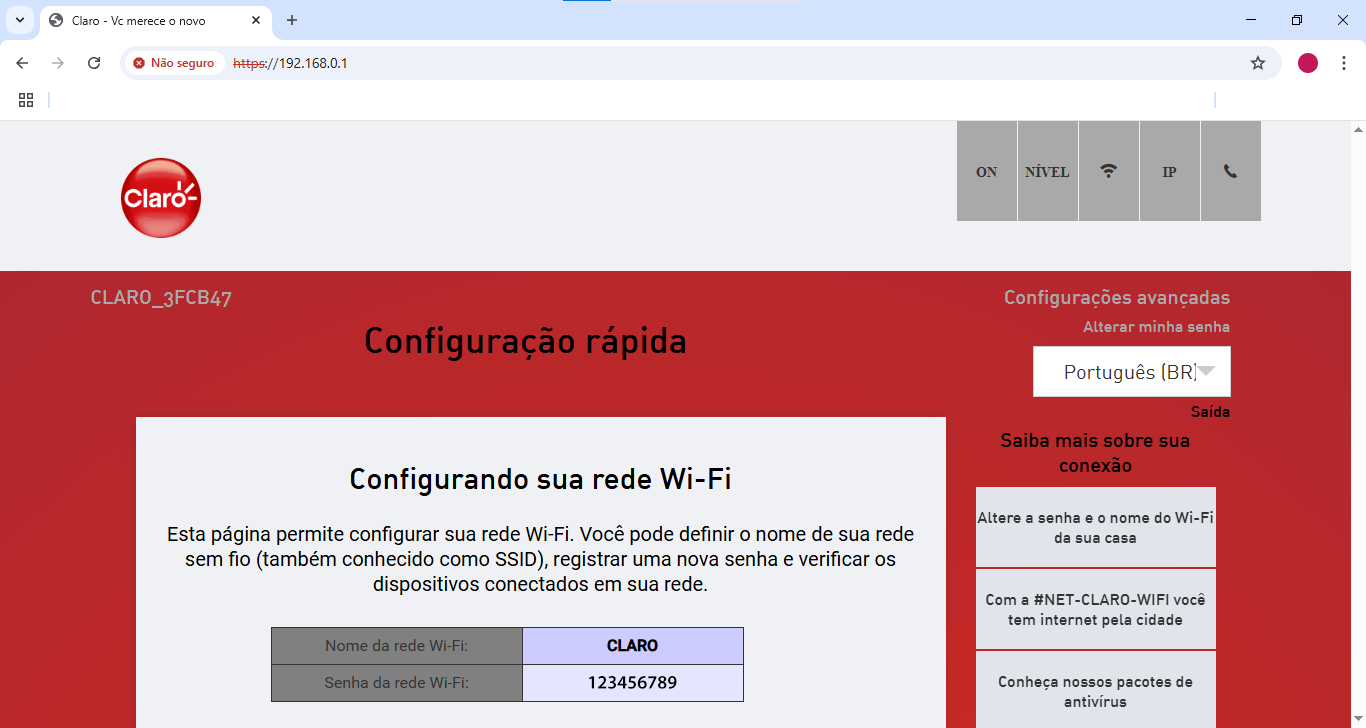Minimize the Chrome window
This screenshot has width=1366, height=728.
tap(1251, 20)
